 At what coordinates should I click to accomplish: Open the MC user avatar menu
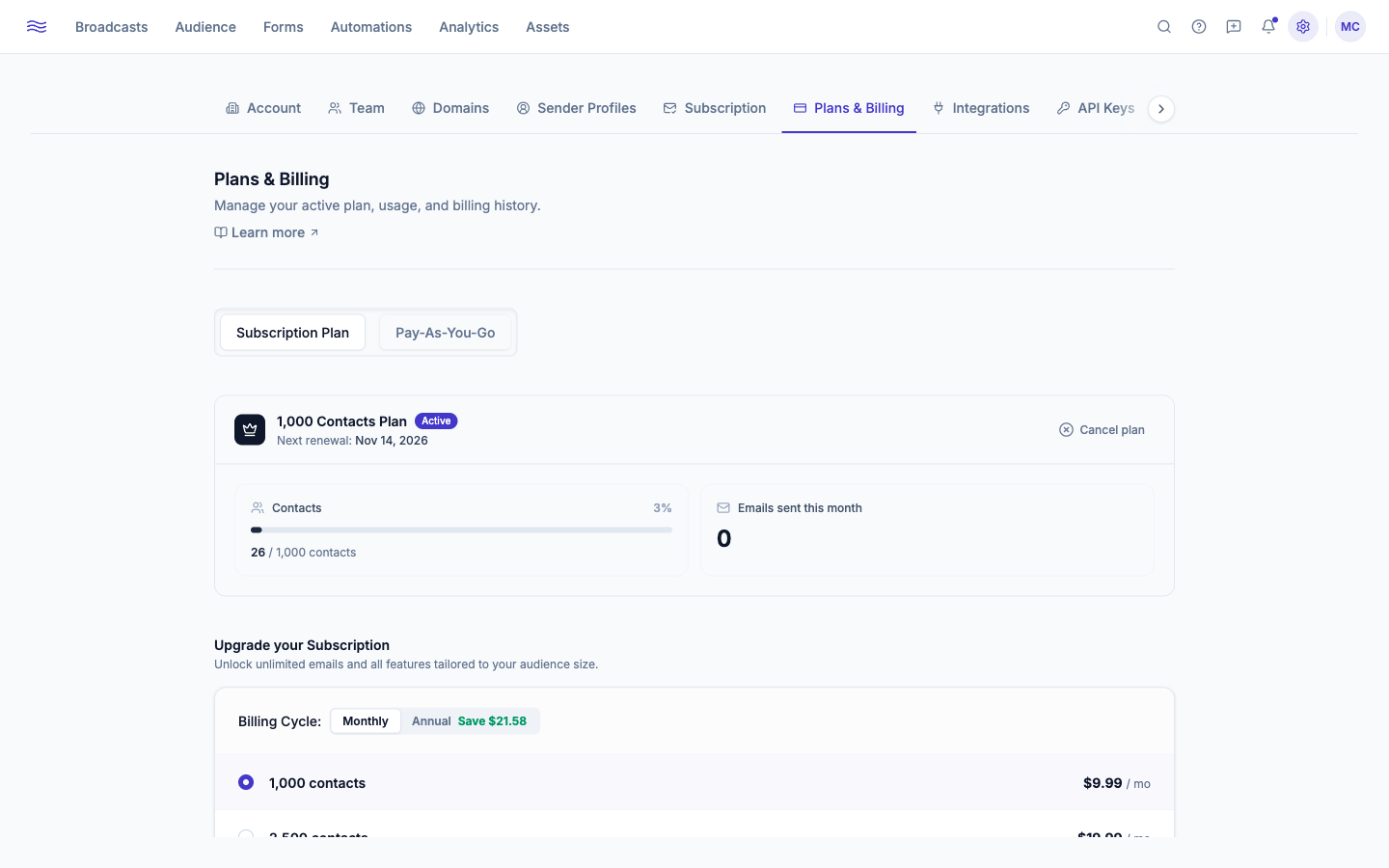(x=1350, y=27)
